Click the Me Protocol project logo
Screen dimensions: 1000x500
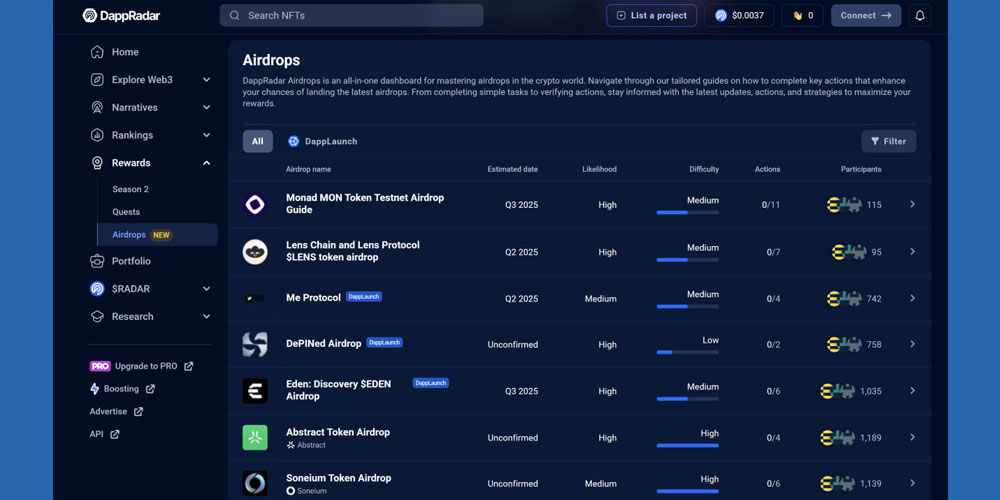click(x=255, y=298)
